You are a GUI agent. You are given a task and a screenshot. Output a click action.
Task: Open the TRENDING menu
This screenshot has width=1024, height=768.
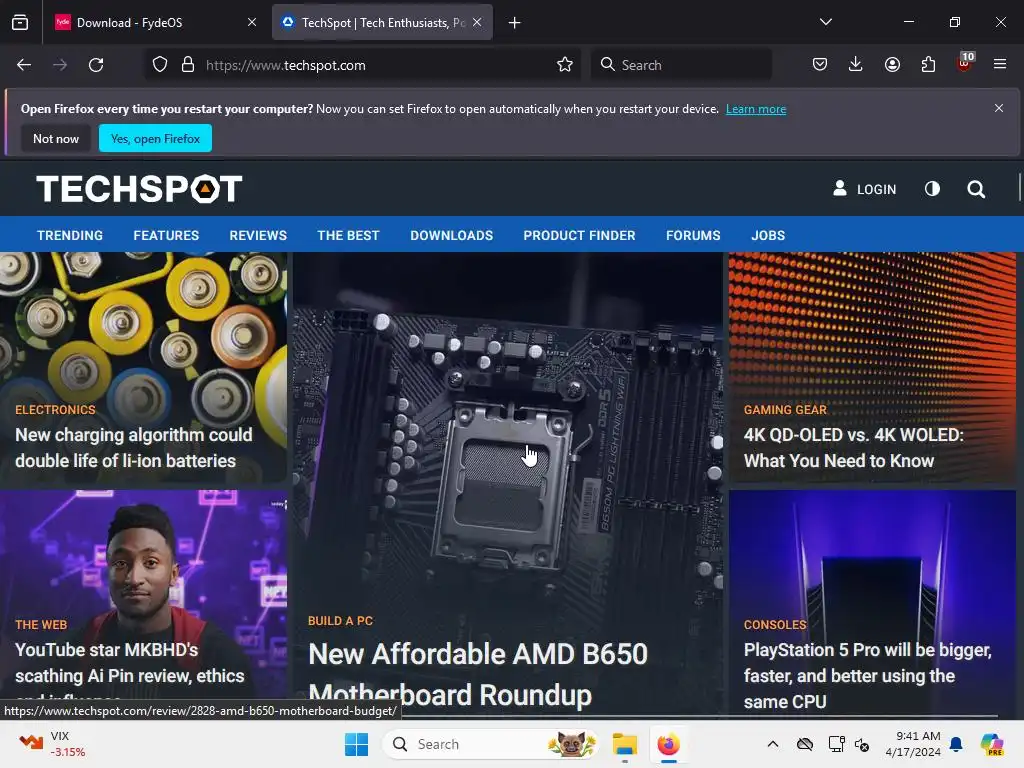[x=70, y=235]
